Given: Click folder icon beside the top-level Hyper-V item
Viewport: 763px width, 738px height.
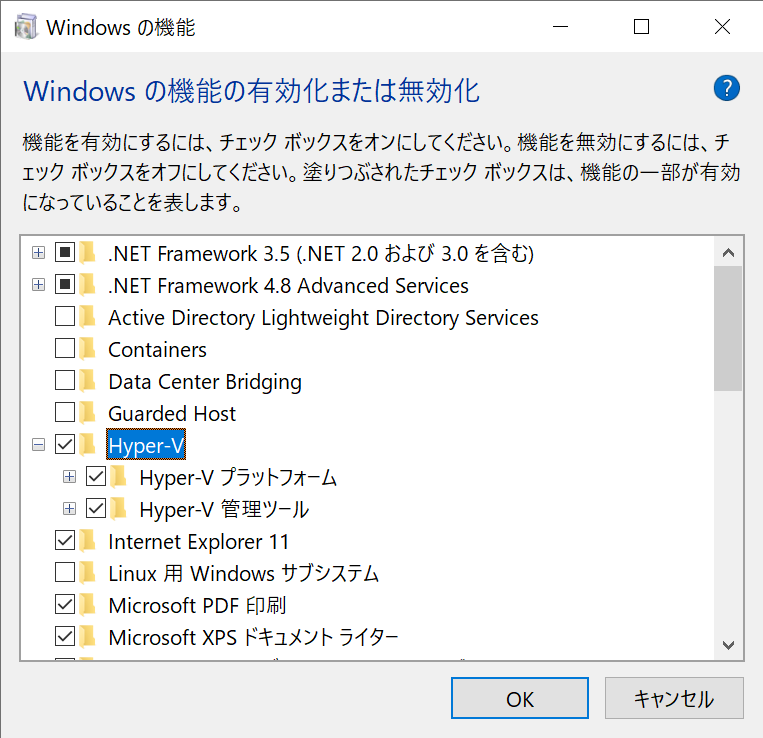Looking at the screenshot, I should pos(88,445).
